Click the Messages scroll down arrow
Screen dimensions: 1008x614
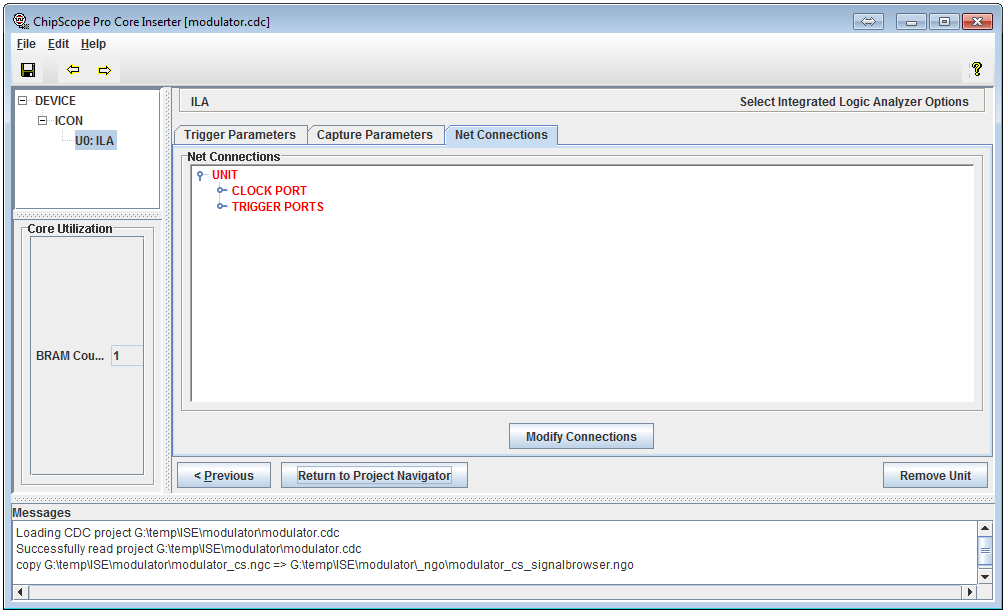(985, 577)
